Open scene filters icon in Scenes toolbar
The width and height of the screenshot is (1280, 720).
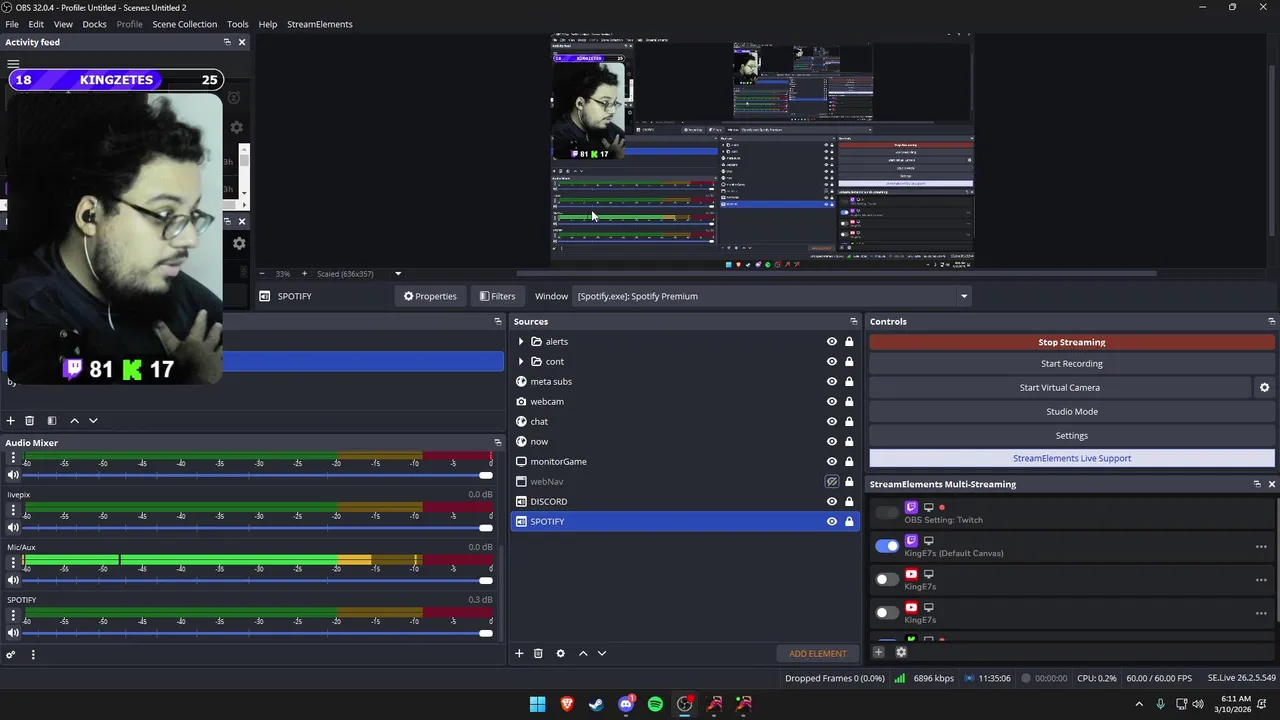click(x=52, y=421)
